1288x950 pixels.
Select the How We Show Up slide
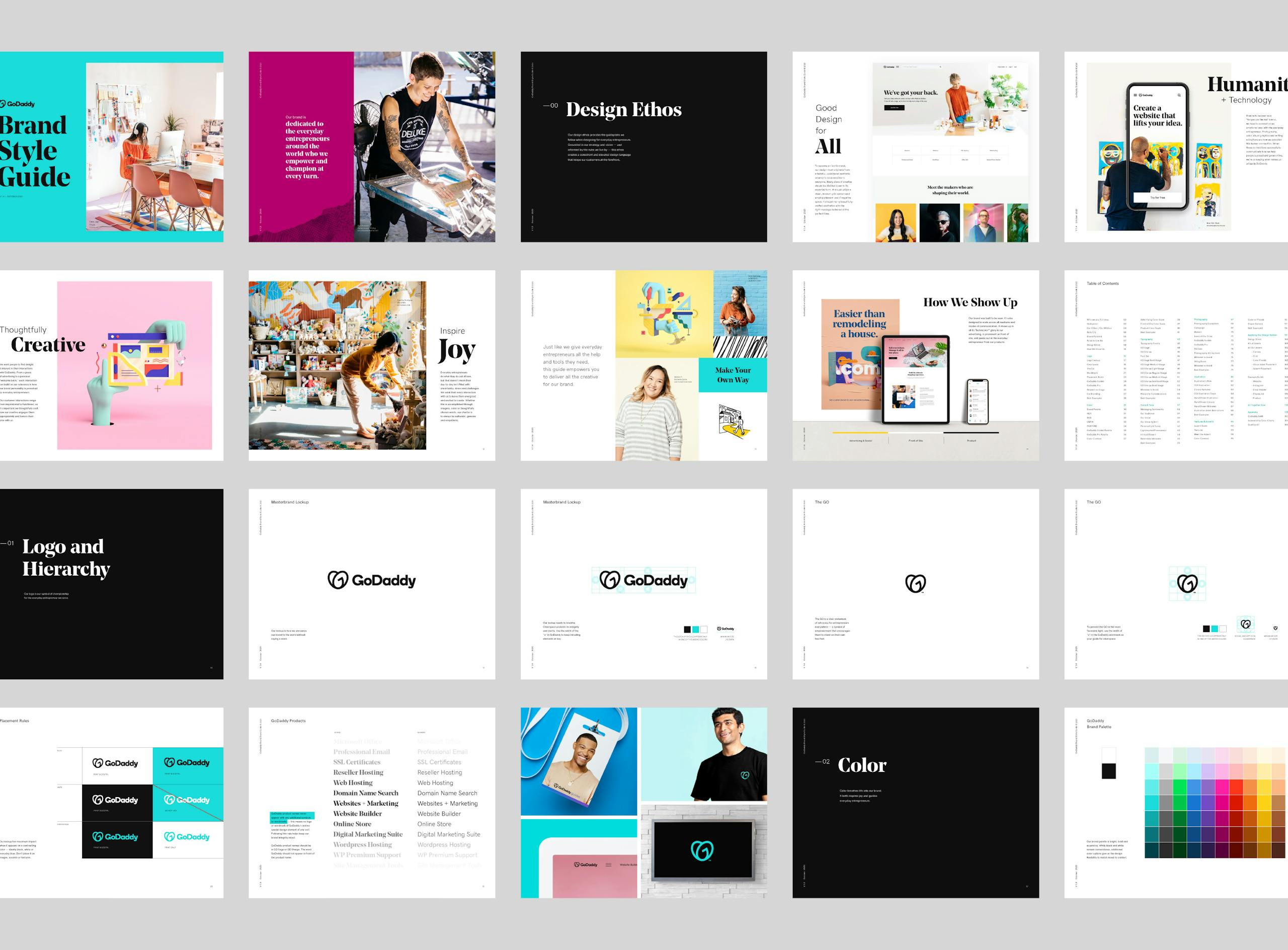(915, 365)
